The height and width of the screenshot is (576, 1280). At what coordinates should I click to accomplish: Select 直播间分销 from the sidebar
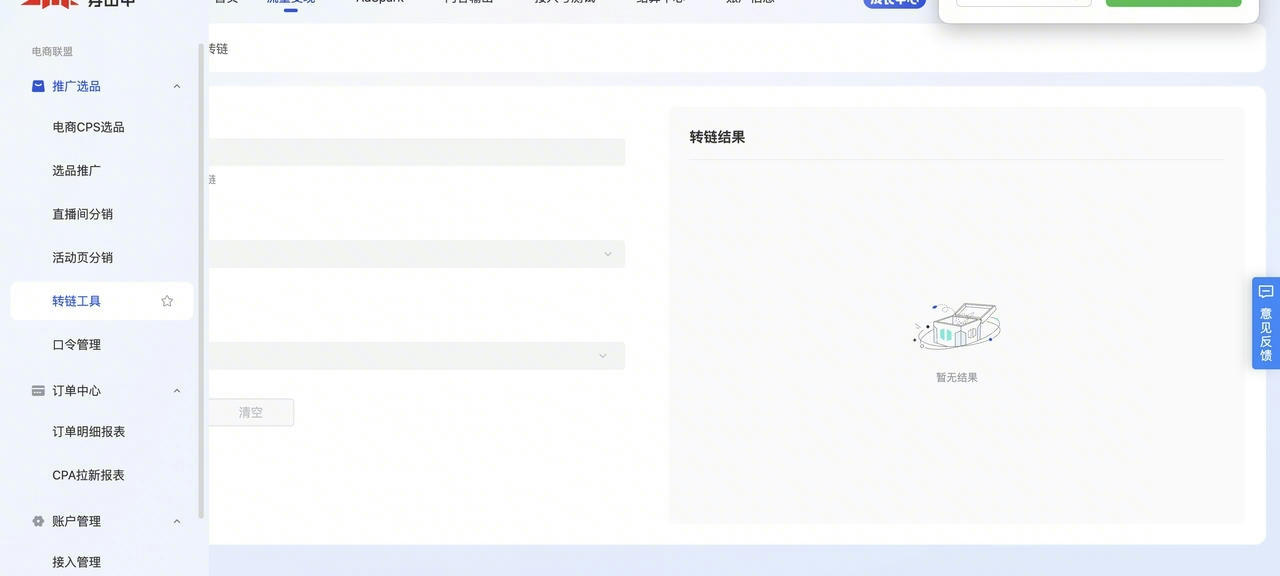point(82,214)
